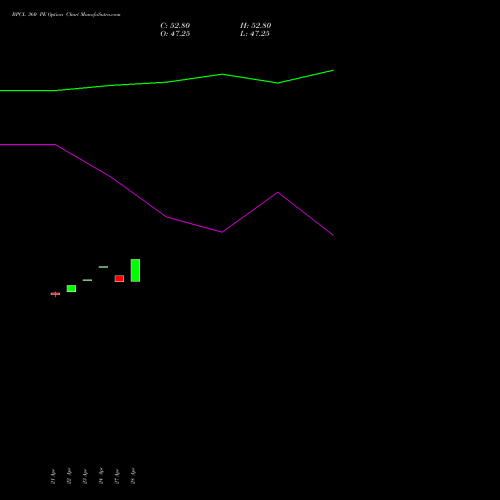This screenshot has height=500, width=500.
Task: Click the green indicator line
Action: tap(167, 82)
